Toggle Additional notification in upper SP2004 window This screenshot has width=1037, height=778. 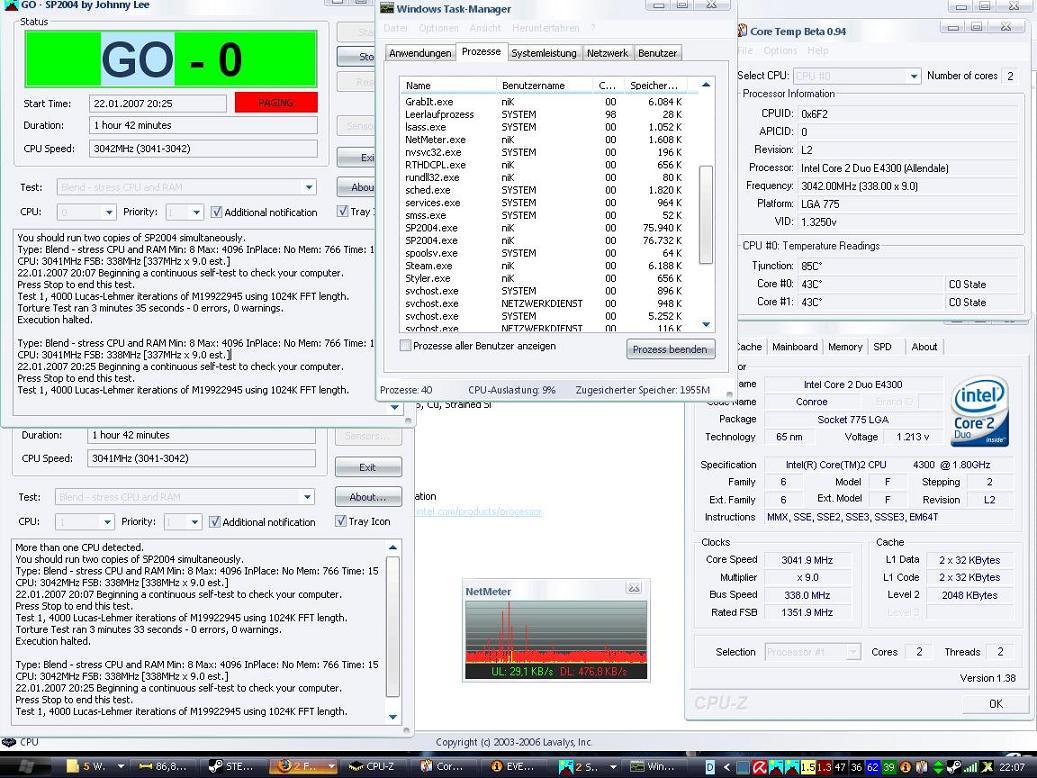click(216, 212)
